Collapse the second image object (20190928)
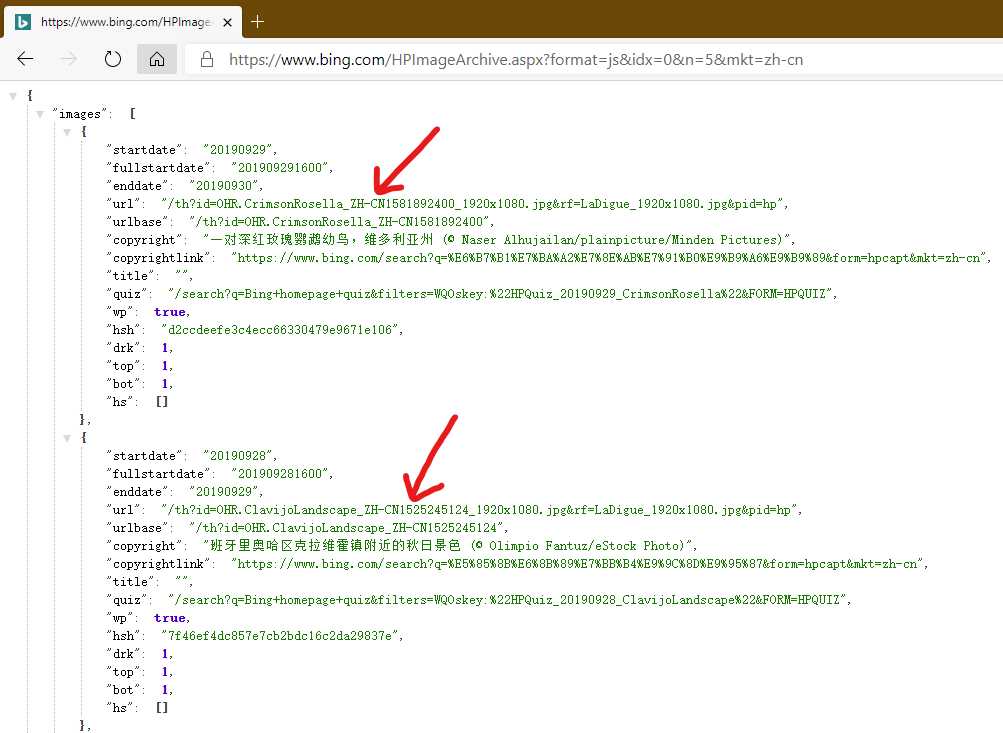1003x733 pixels. (x=67, y=438)
